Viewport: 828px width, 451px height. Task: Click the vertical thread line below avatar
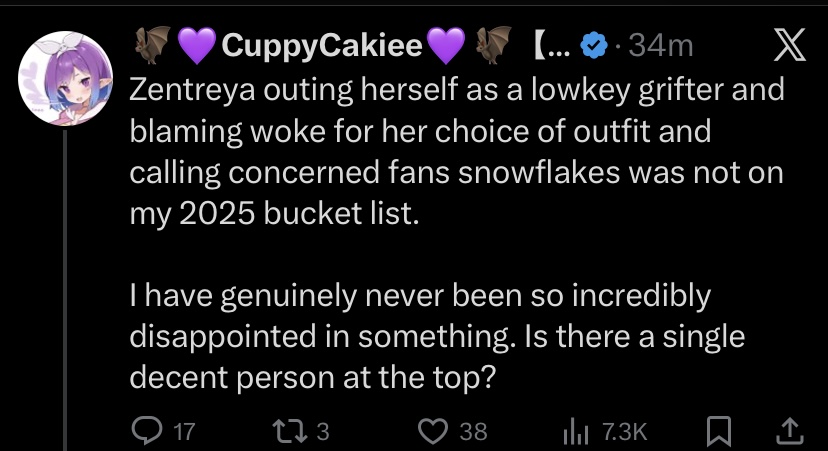(65, 290)
